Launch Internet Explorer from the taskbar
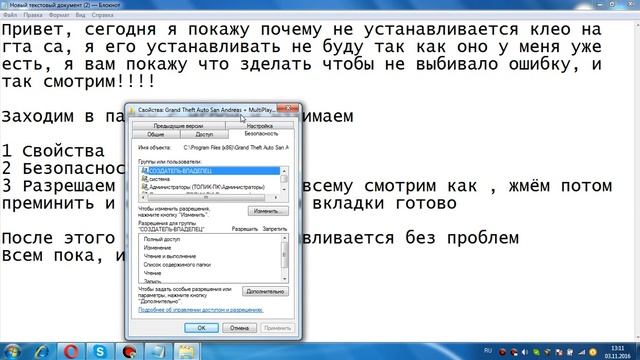The width and height of the screenshot is (640, 360). coord(42,351)
